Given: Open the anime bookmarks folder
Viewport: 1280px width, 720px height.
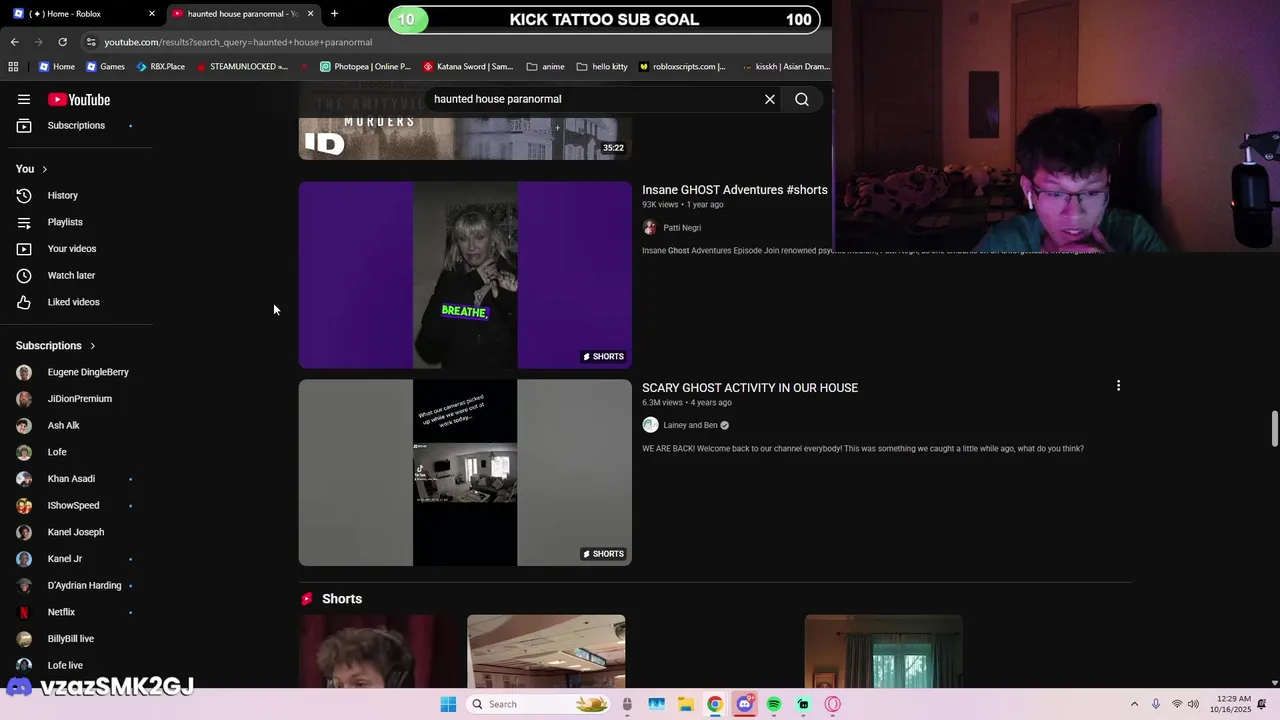Looking at the screenshot, I should click(545, 67).
